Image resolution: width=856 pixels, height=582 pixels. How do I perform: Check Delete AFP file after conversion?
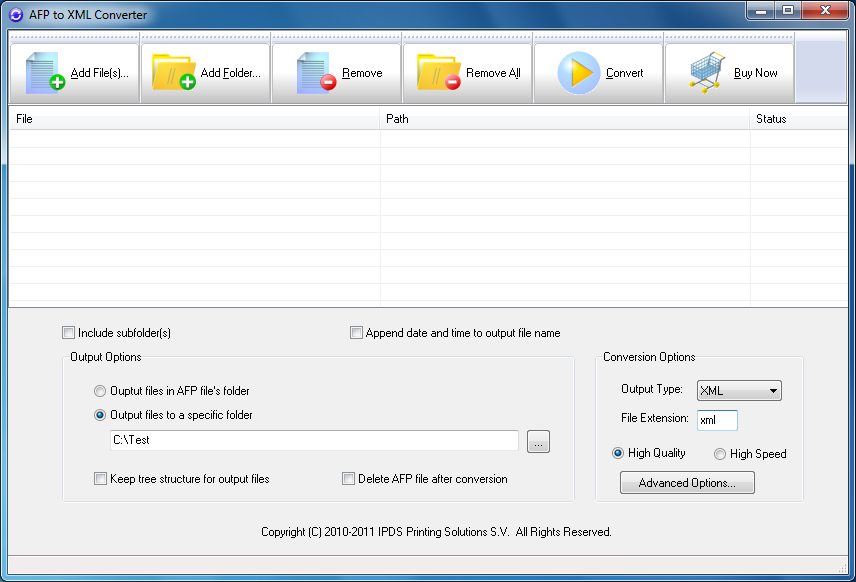tap(347, 478)
